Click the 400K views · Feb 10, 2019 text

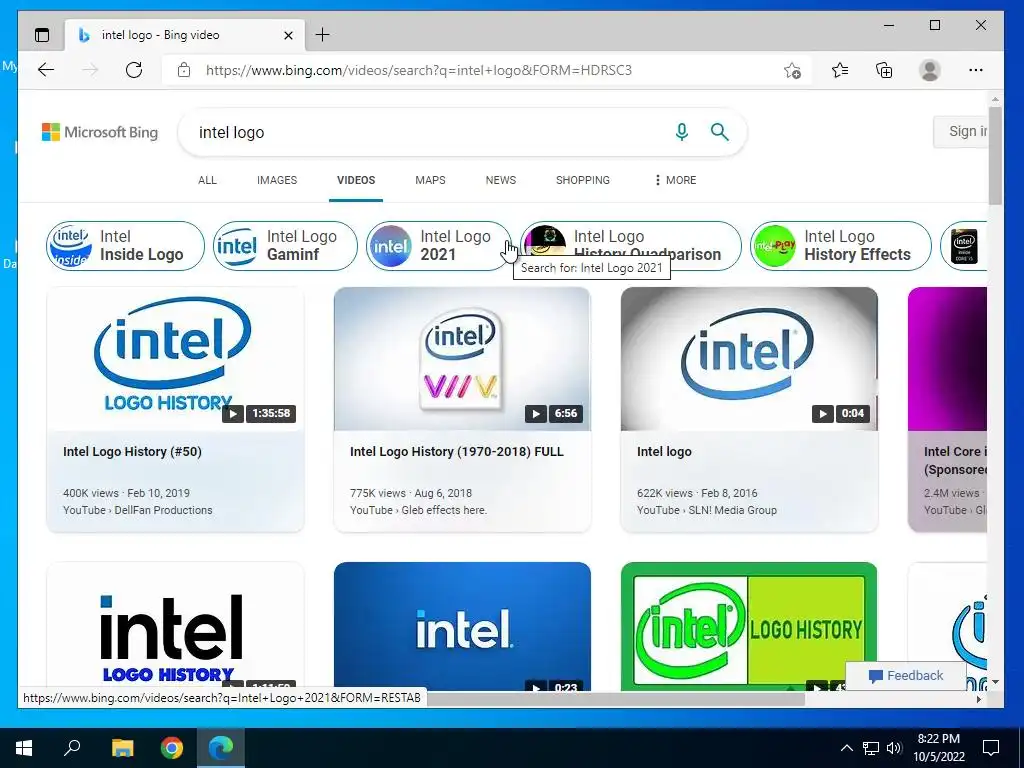click(126, 493)
